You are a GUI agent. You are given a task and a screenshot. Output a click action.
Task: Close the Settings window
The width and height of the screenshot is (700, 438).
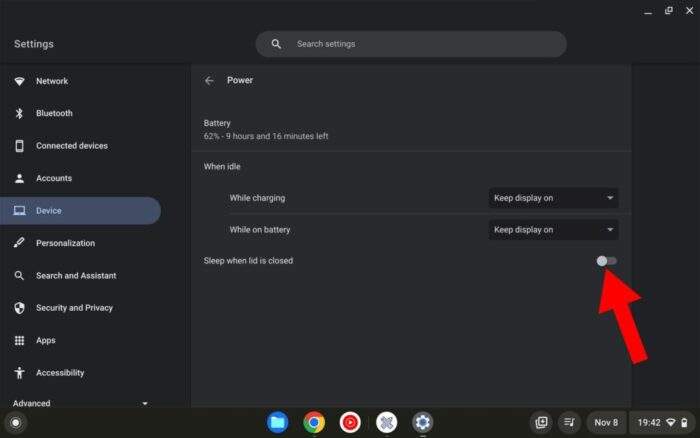coord(689,11)
